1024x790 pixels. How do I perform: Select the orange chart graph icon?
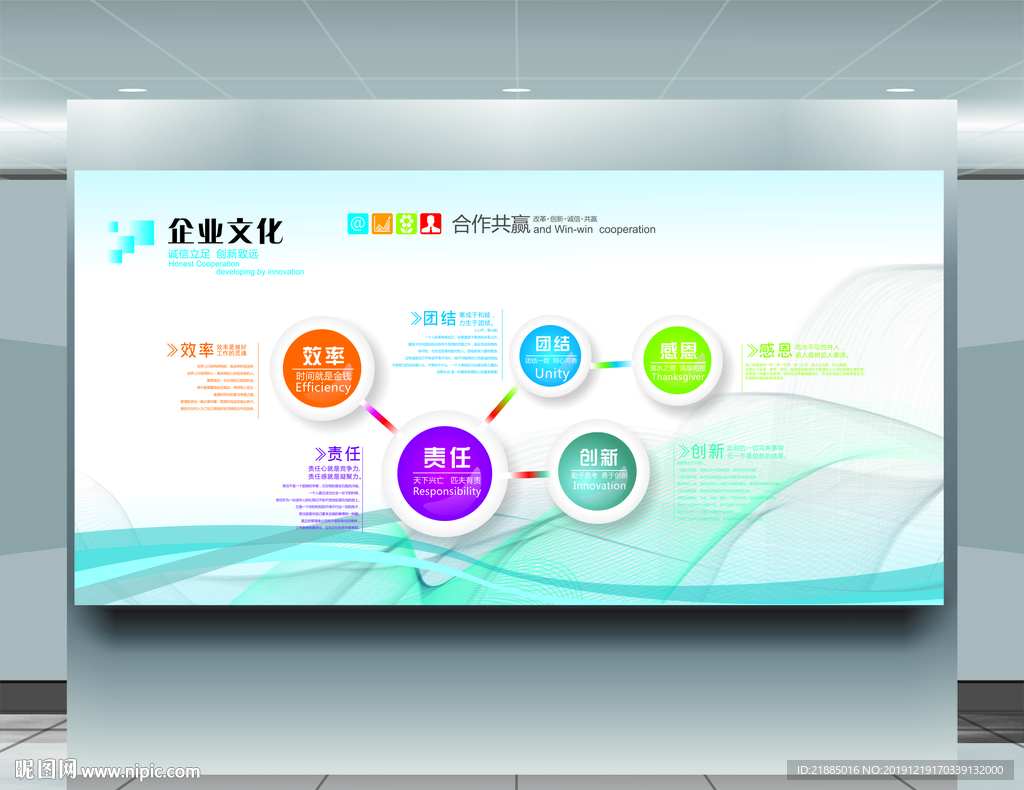tap(382, 224)
